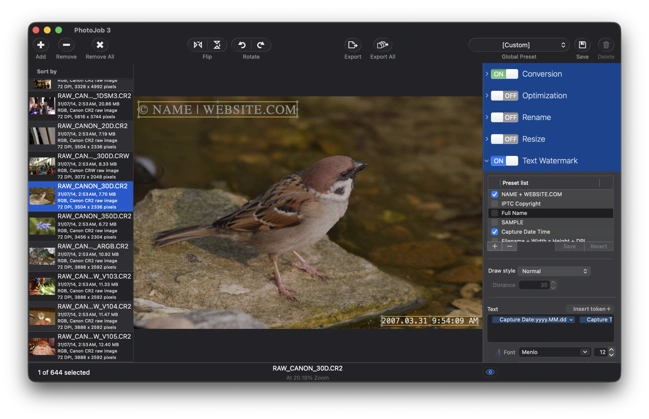Collapse the Text Watermark section chevron
This screenshot has width=649, height=419.
487,161
